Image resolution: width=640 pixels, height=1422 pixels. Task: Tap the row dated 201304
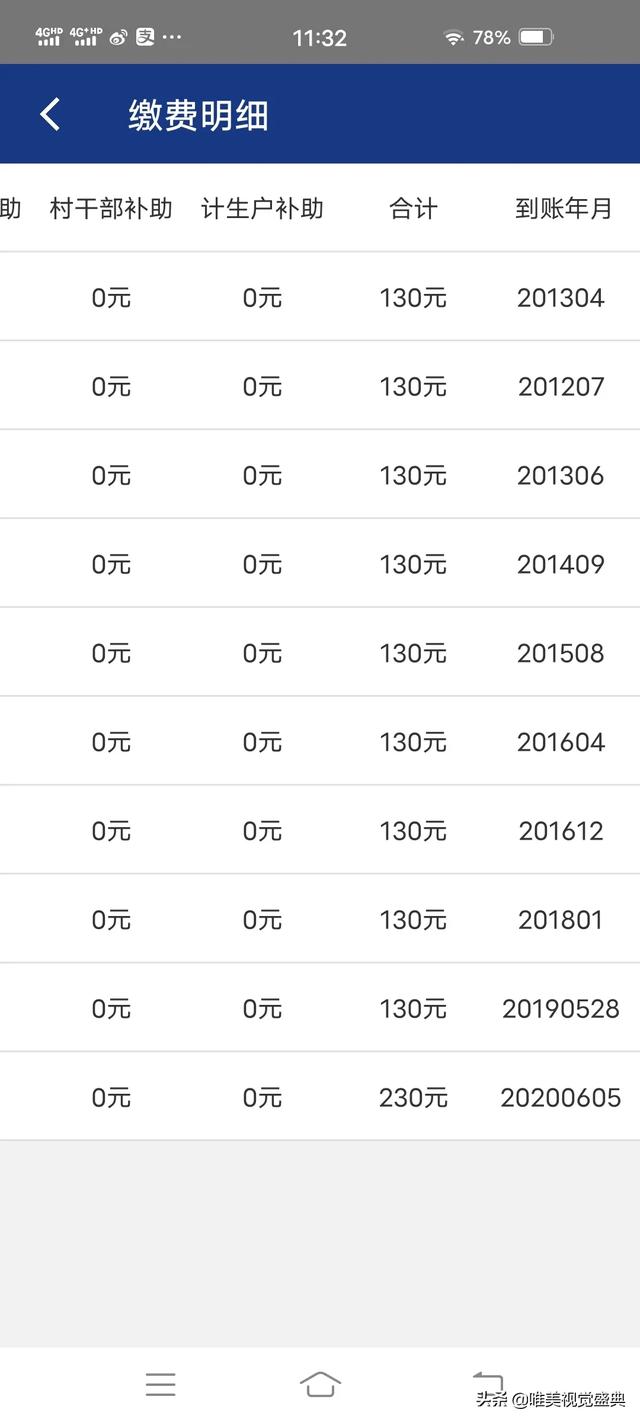coord(320,297)
